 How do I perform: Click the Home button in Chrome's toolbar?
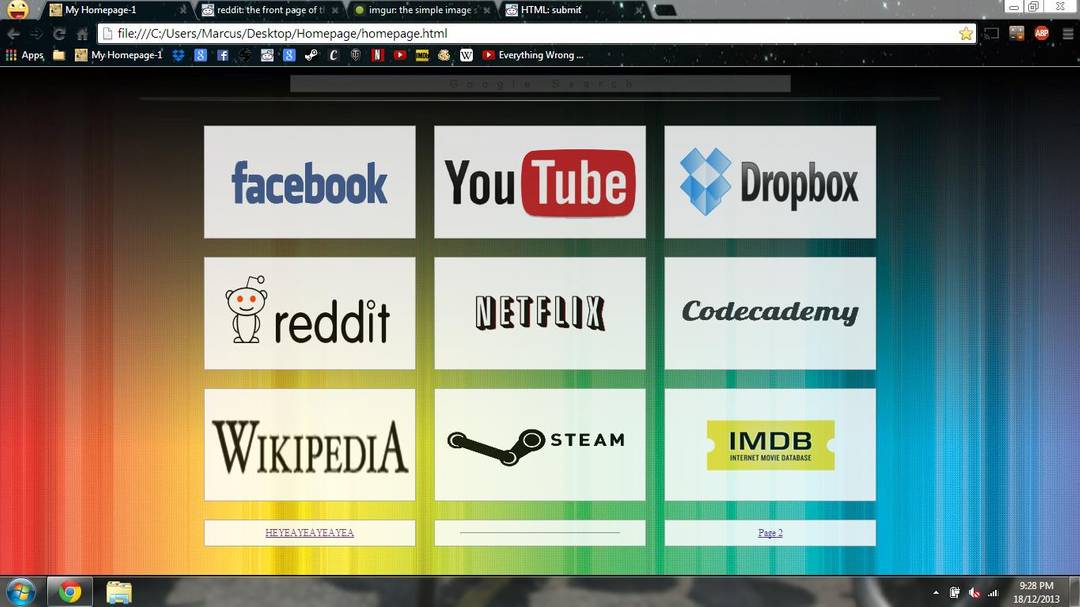tap(82, 34)
